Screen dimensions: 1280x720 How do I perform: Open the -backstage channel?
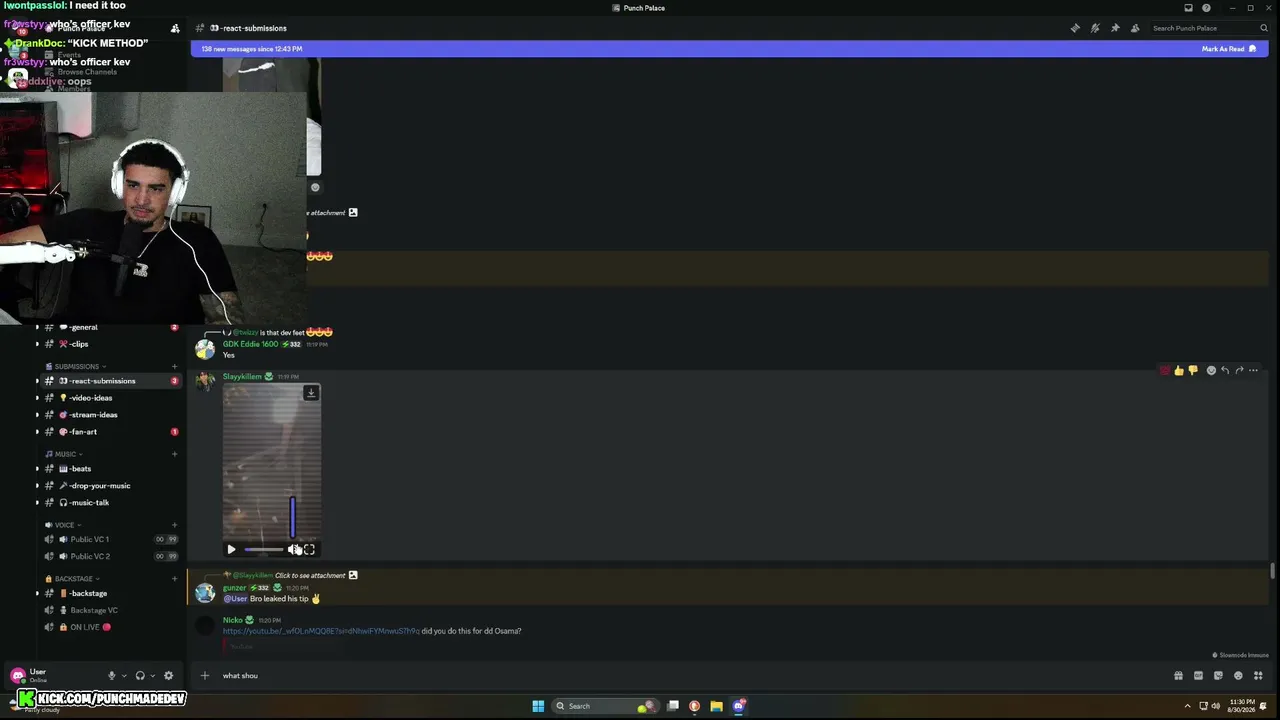(x=110, y=594)
